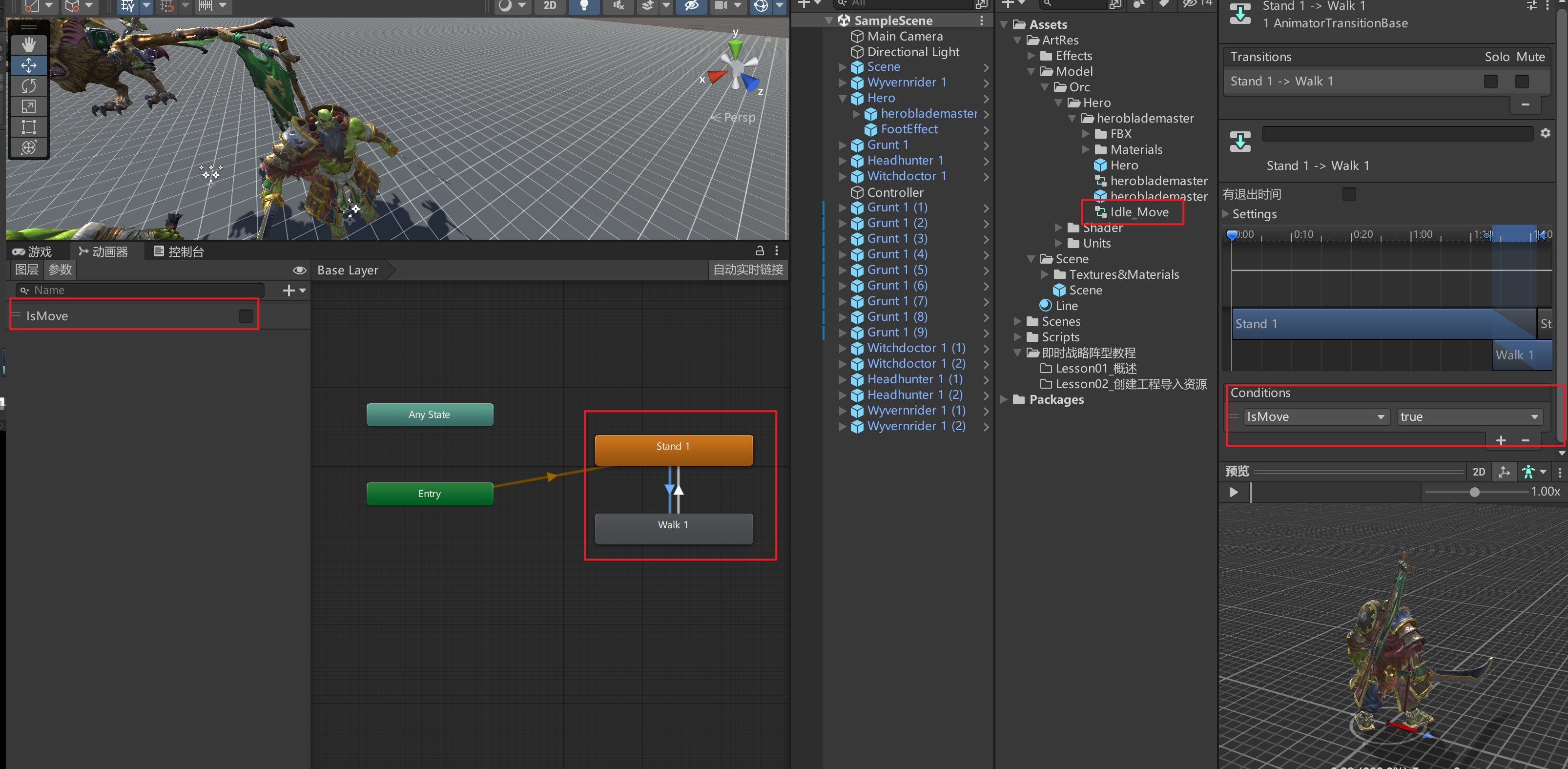The image size is (1568, 769).
Task: Add a new condition with plus
Action: point(1501,440)
